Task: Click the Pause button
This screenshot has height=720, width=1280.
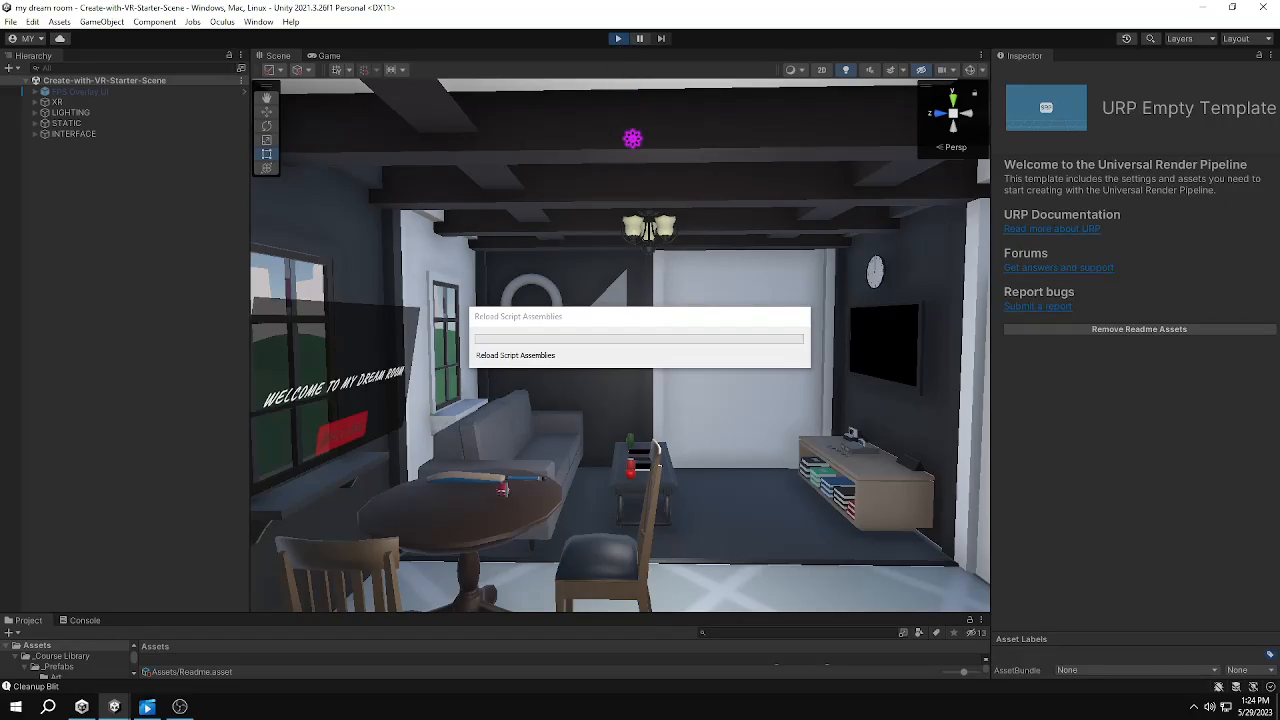Action: tap(640, 39)
